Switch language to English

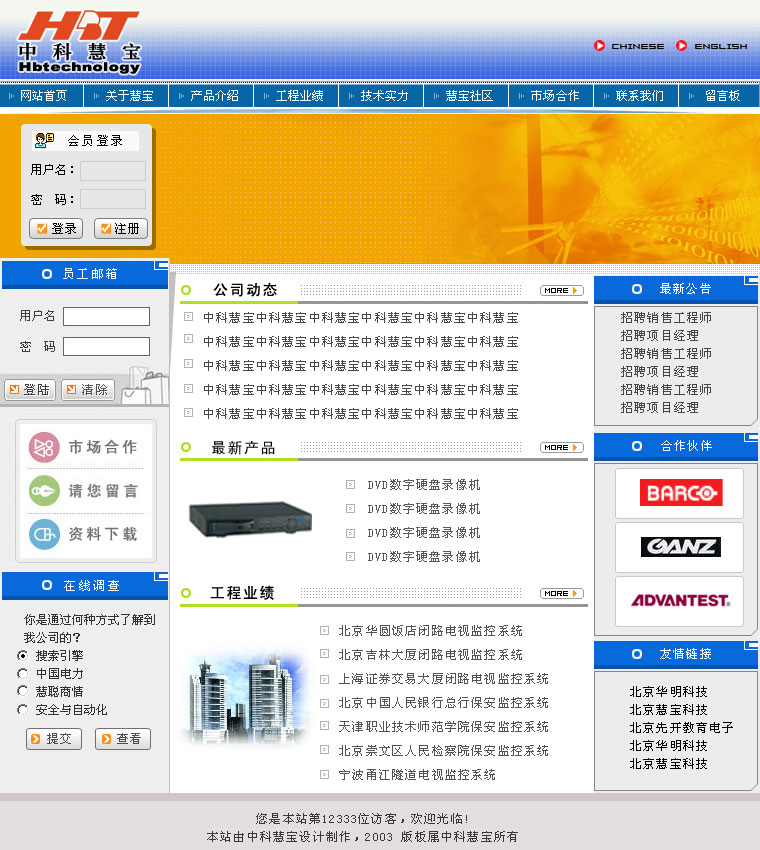pyautogui.click(x=711, y=46)
